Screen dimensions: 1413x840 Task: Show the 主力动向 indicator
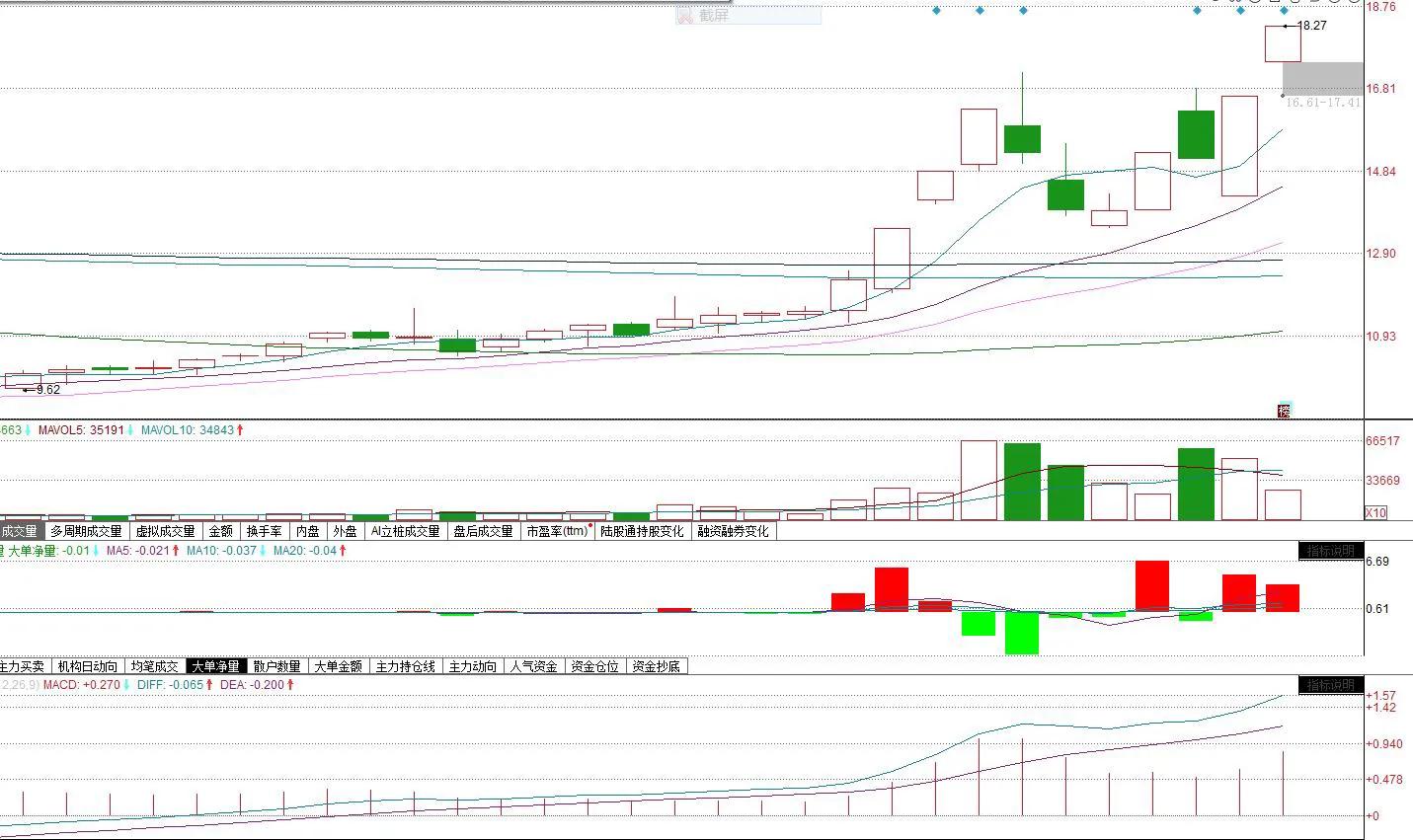473,666
